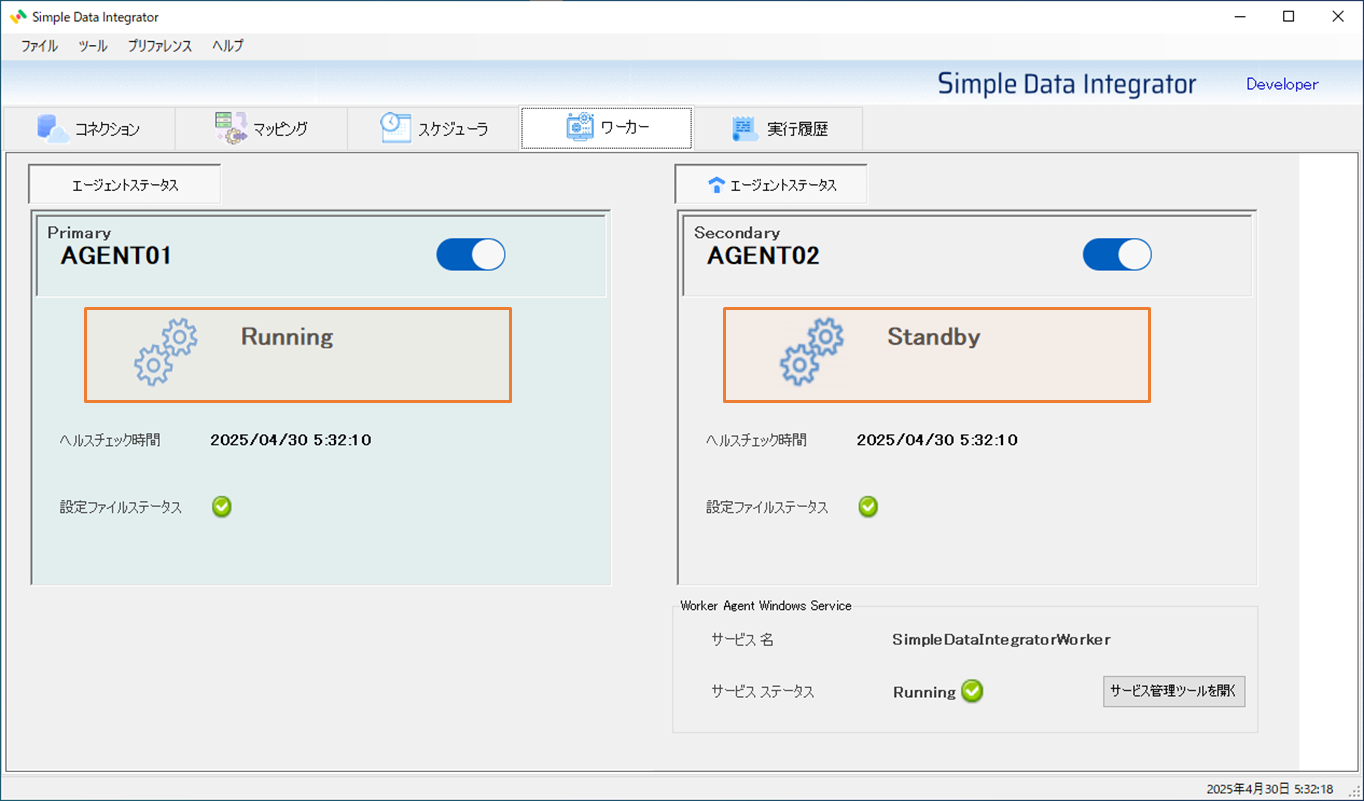Click the SimpleDataIntegratorWorker service name

click(1001, 640)
